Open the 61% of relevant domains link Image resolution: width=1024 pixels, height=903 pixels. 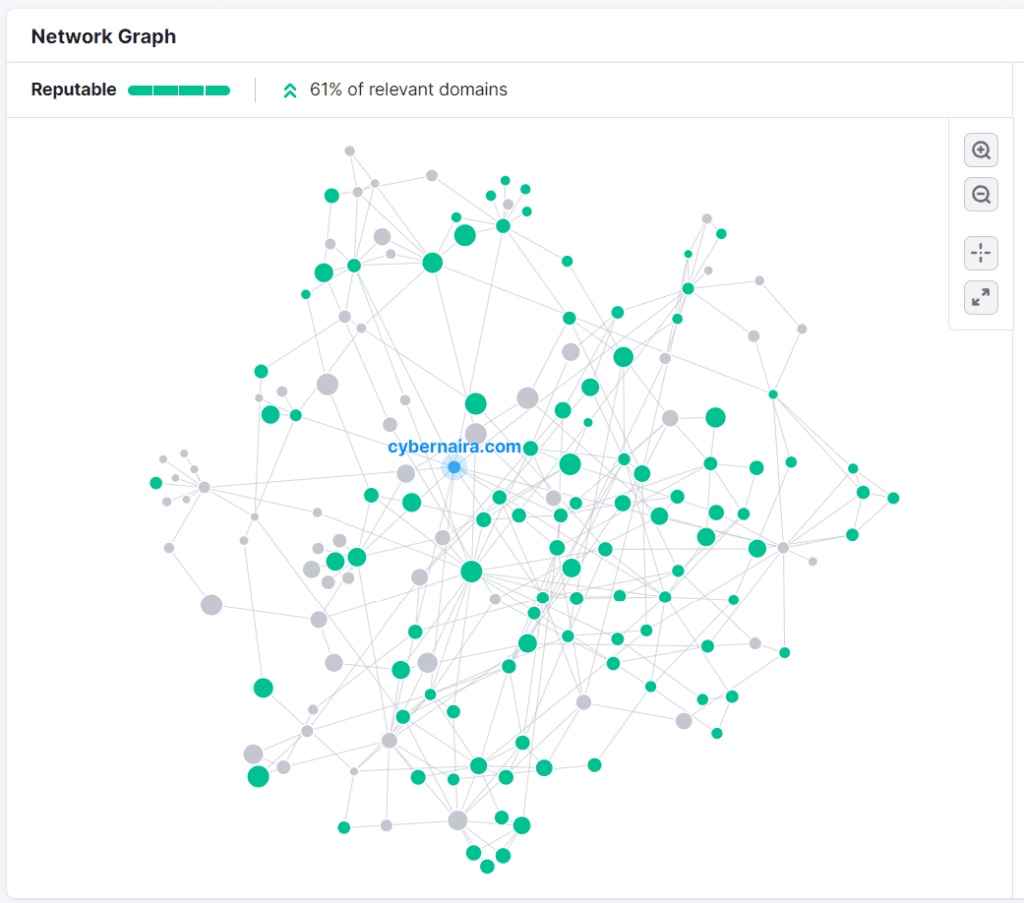click(x=410, y=89)
